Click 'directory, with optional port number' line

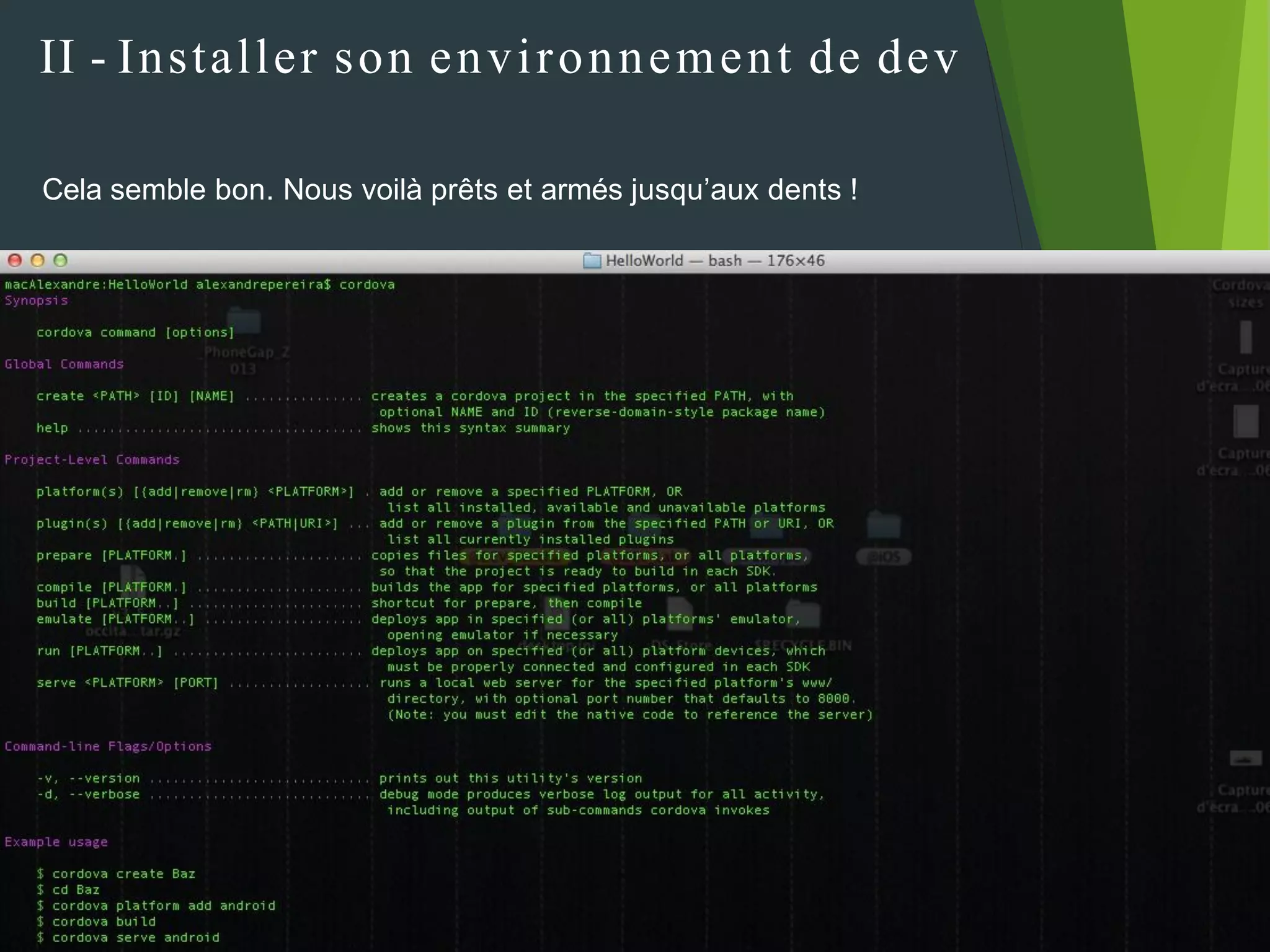(622, 699)
